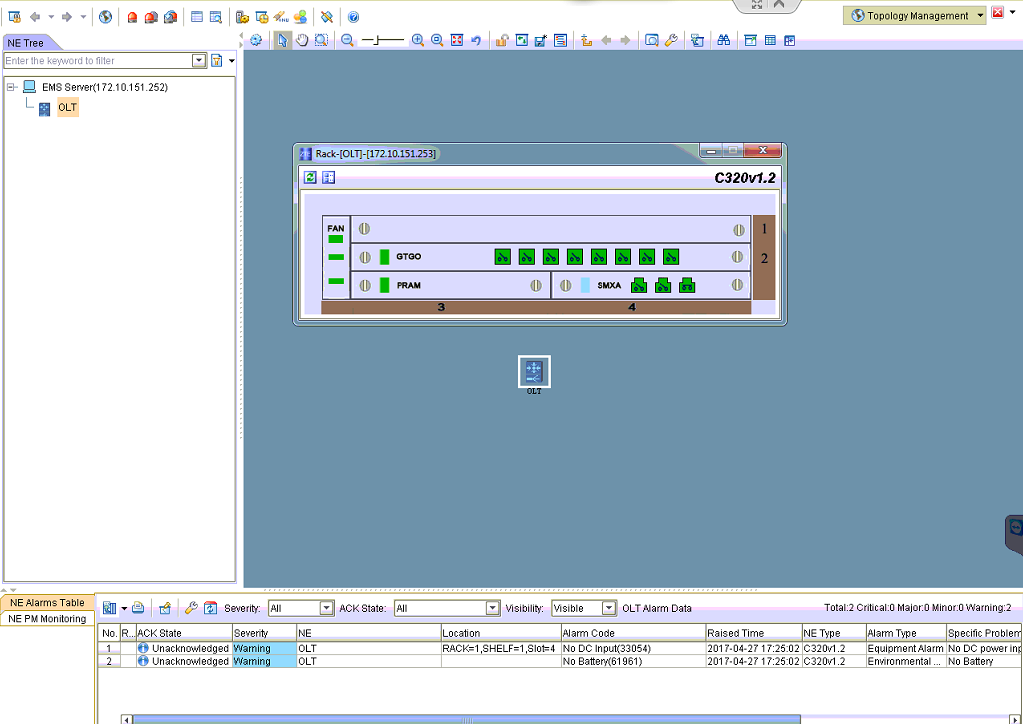The height and width of the screenshot is (724, 1023).
Task: Open the forward arrow history dropdown
Action: 83,17
